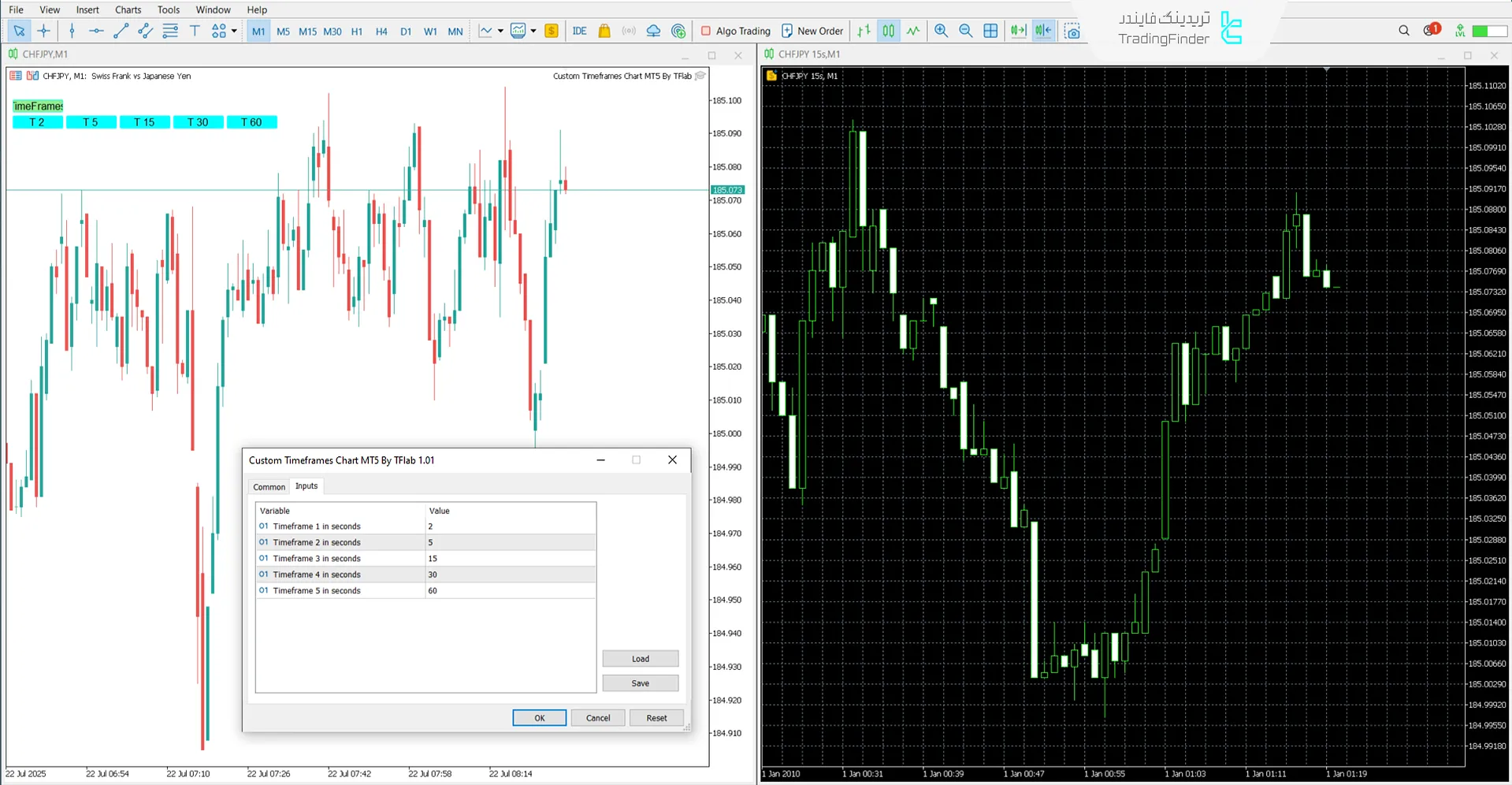Open the shapes dropdown arrow

coord(234,31)
